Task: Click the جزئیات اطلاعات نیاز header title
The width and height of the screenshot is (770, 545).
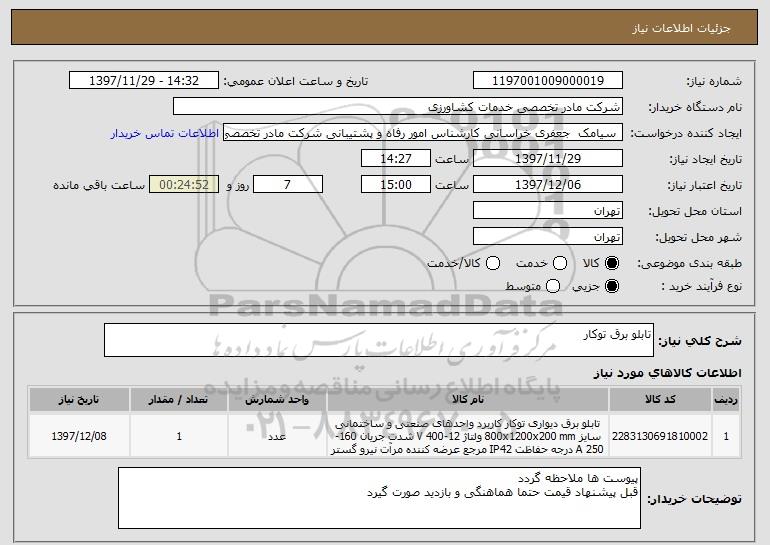Action: tap(681, 28)
